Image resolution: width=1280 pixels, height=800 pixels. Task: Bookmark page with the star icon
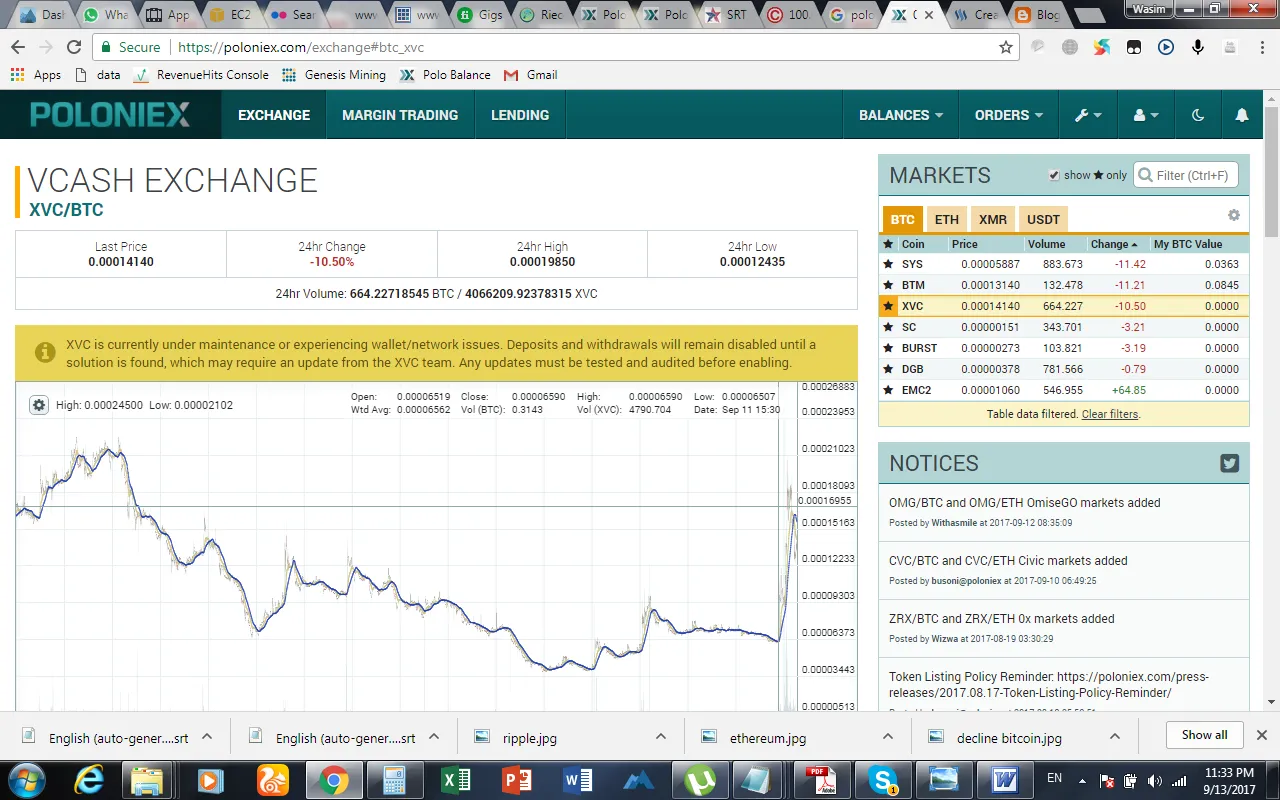(1006, 47)
